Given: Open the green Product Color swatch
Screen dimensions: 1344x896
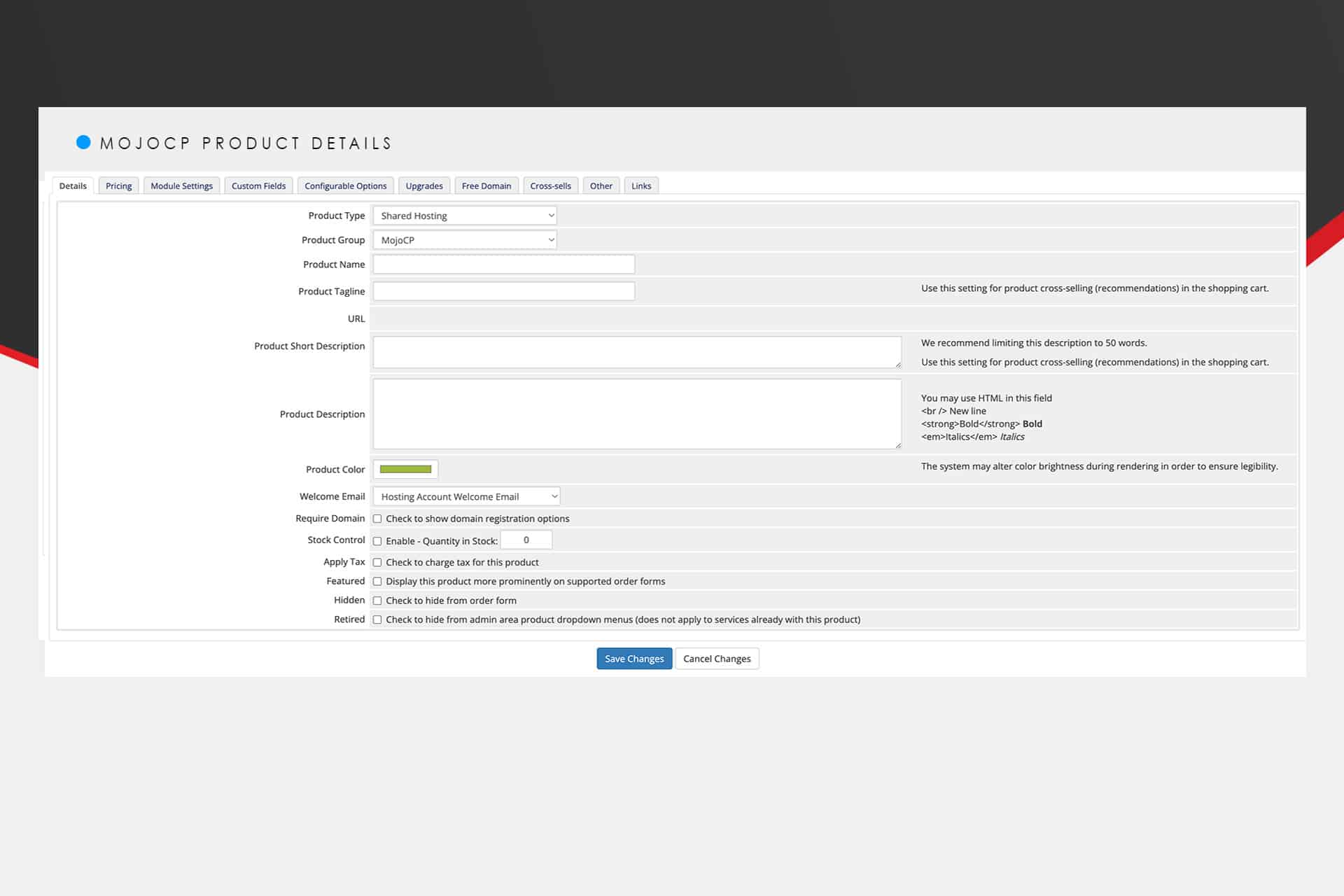Looking at the screenshot, I should point(405,469).
